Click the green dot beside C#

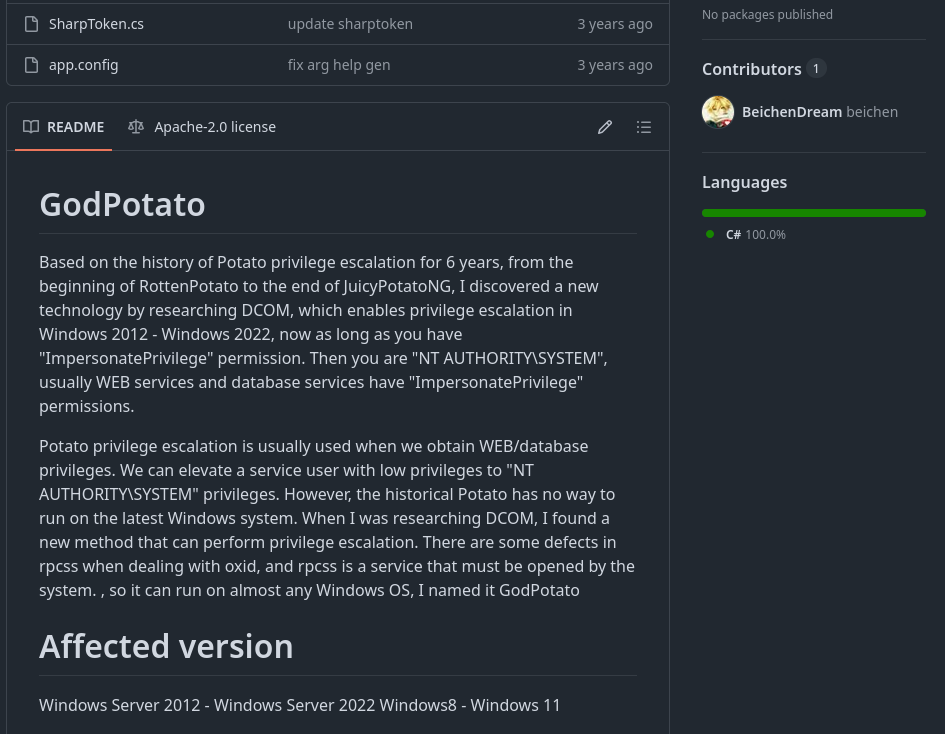click(710, 234)
